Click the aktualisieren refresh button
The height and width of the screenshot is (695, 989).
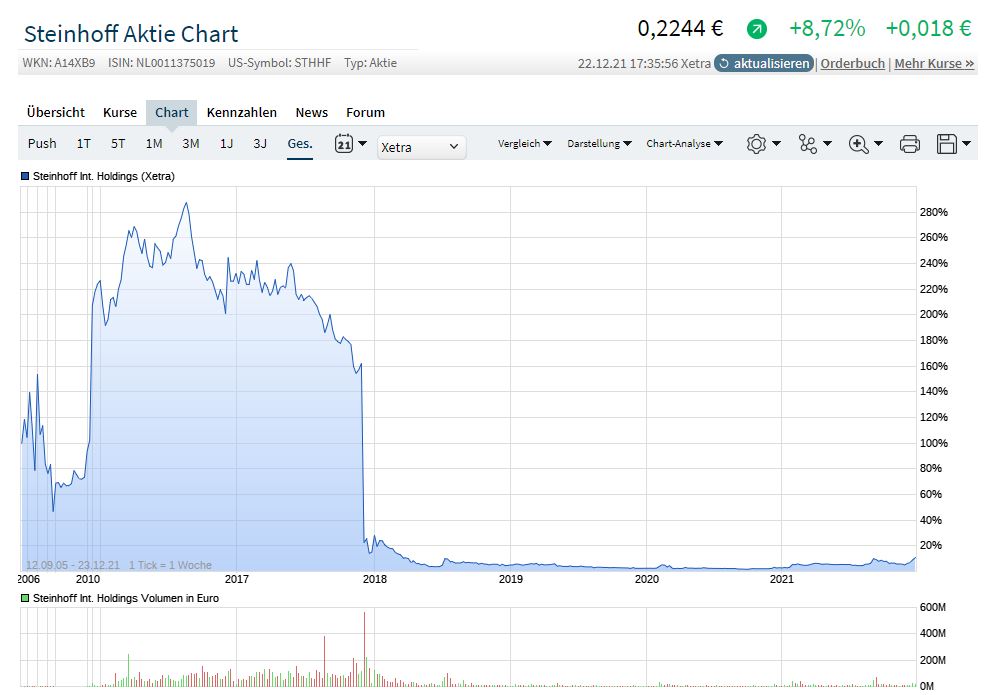(764, 63)
